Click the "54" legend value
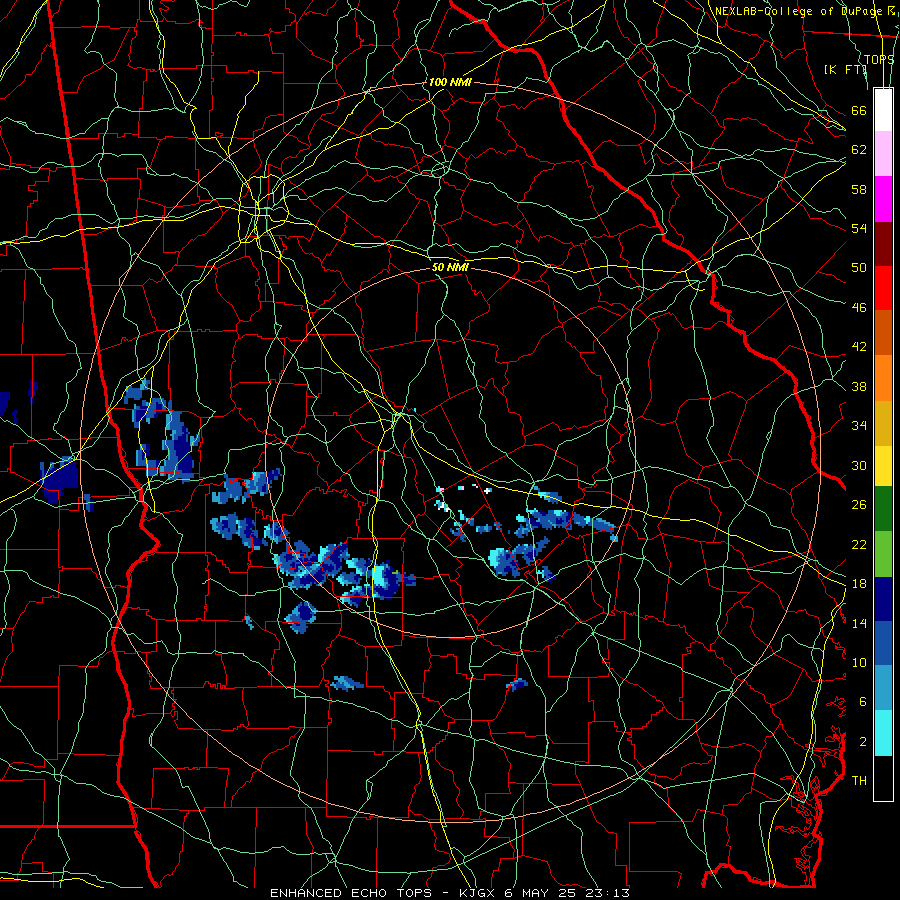Screen dimensions: 900x900 pyautogui.click(x=859, y=228)
